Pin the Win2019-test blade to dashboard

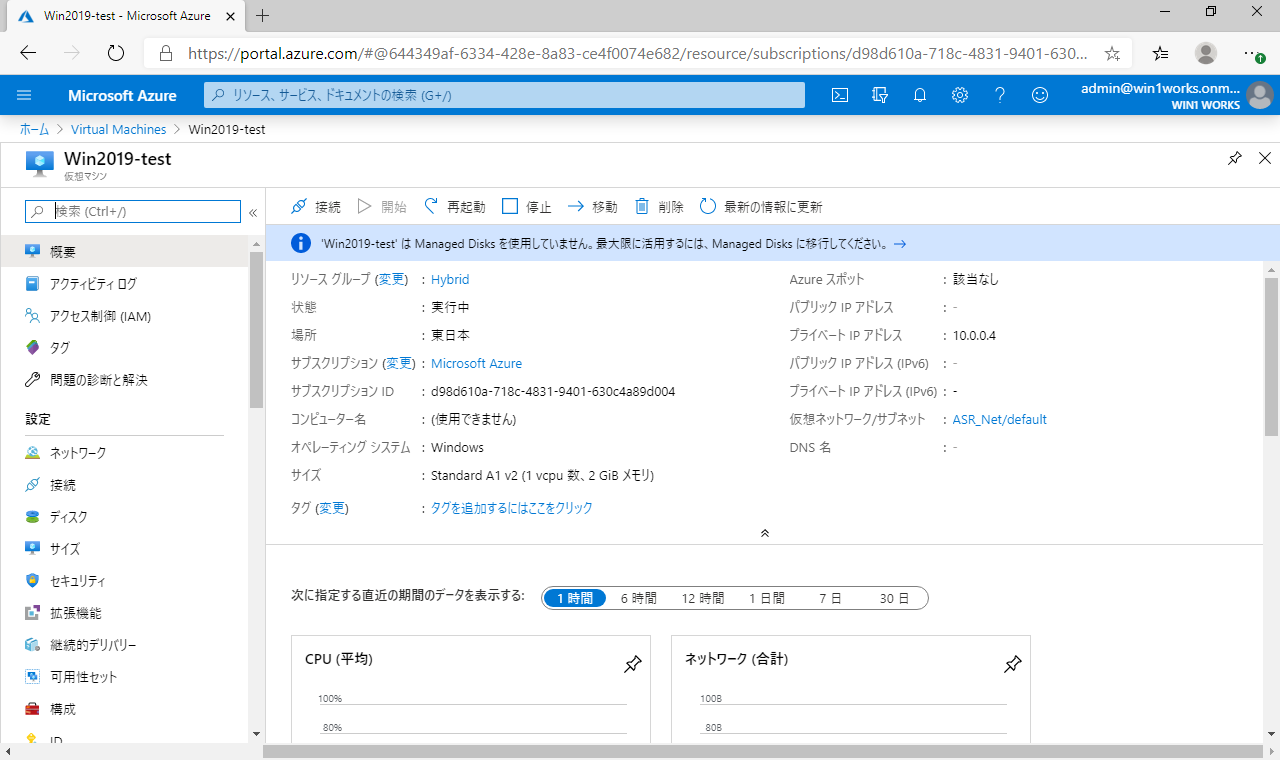(1235, 158)
